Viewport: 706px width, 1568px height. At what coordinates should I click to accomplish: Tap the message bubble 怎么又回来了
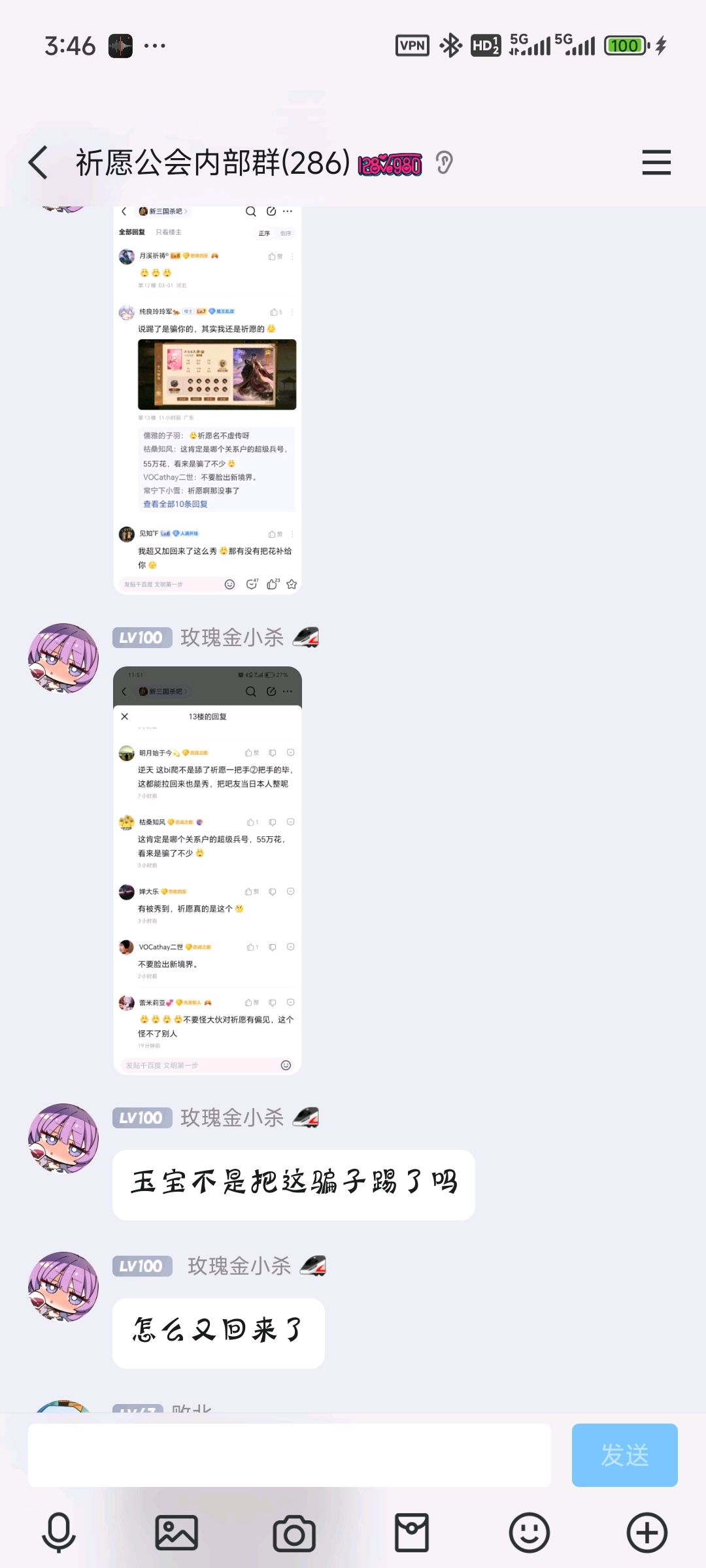coord(218,1333)
